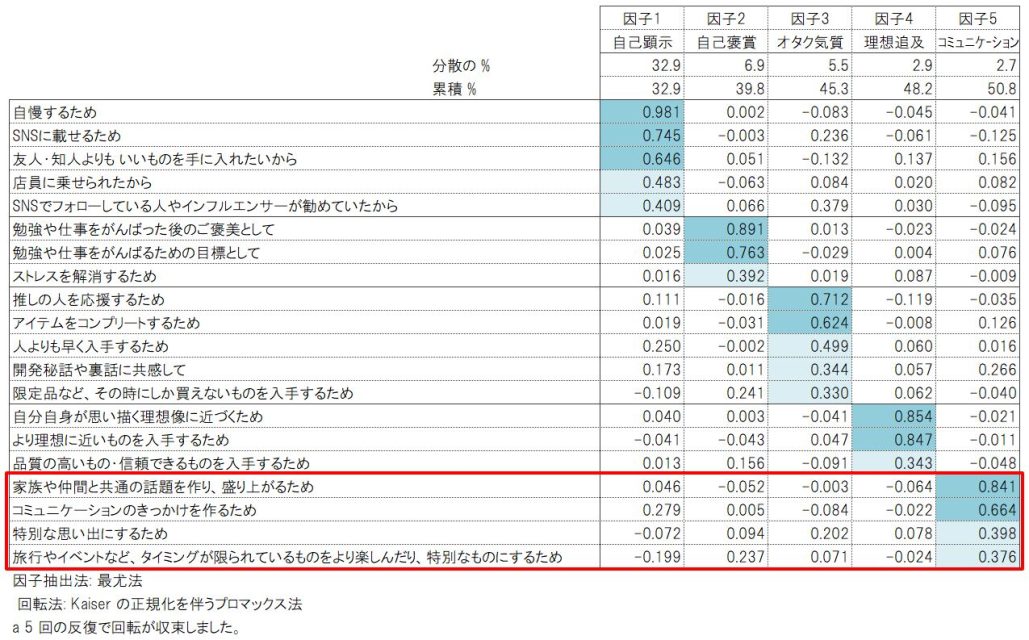
Task: Click the 因子抽出法: 最尤法 footnote
Action: tap(77, 581)
